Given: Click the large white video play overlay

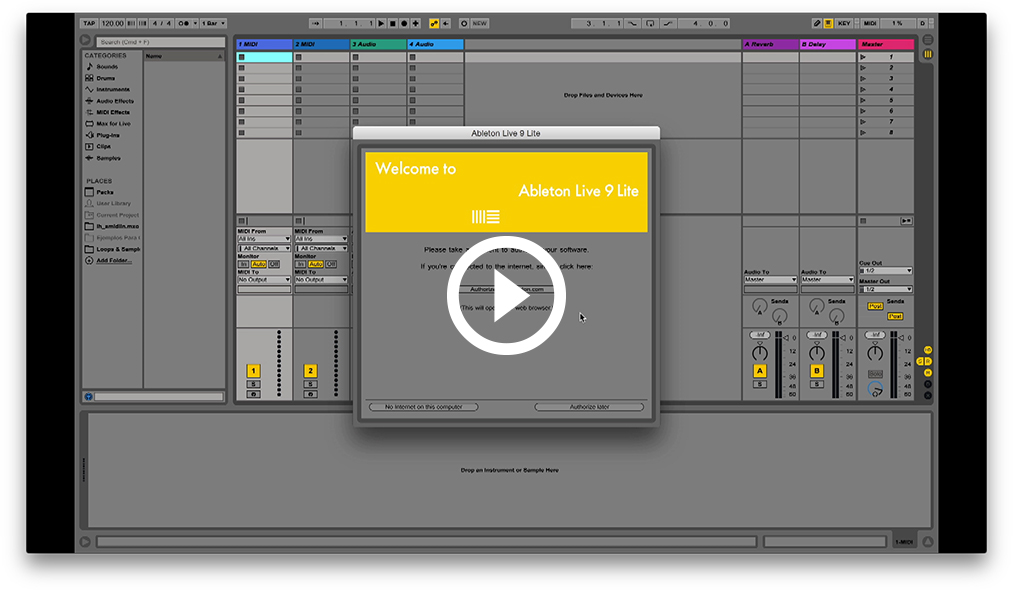Looking at the screenshot, I should tap(506, 295).
